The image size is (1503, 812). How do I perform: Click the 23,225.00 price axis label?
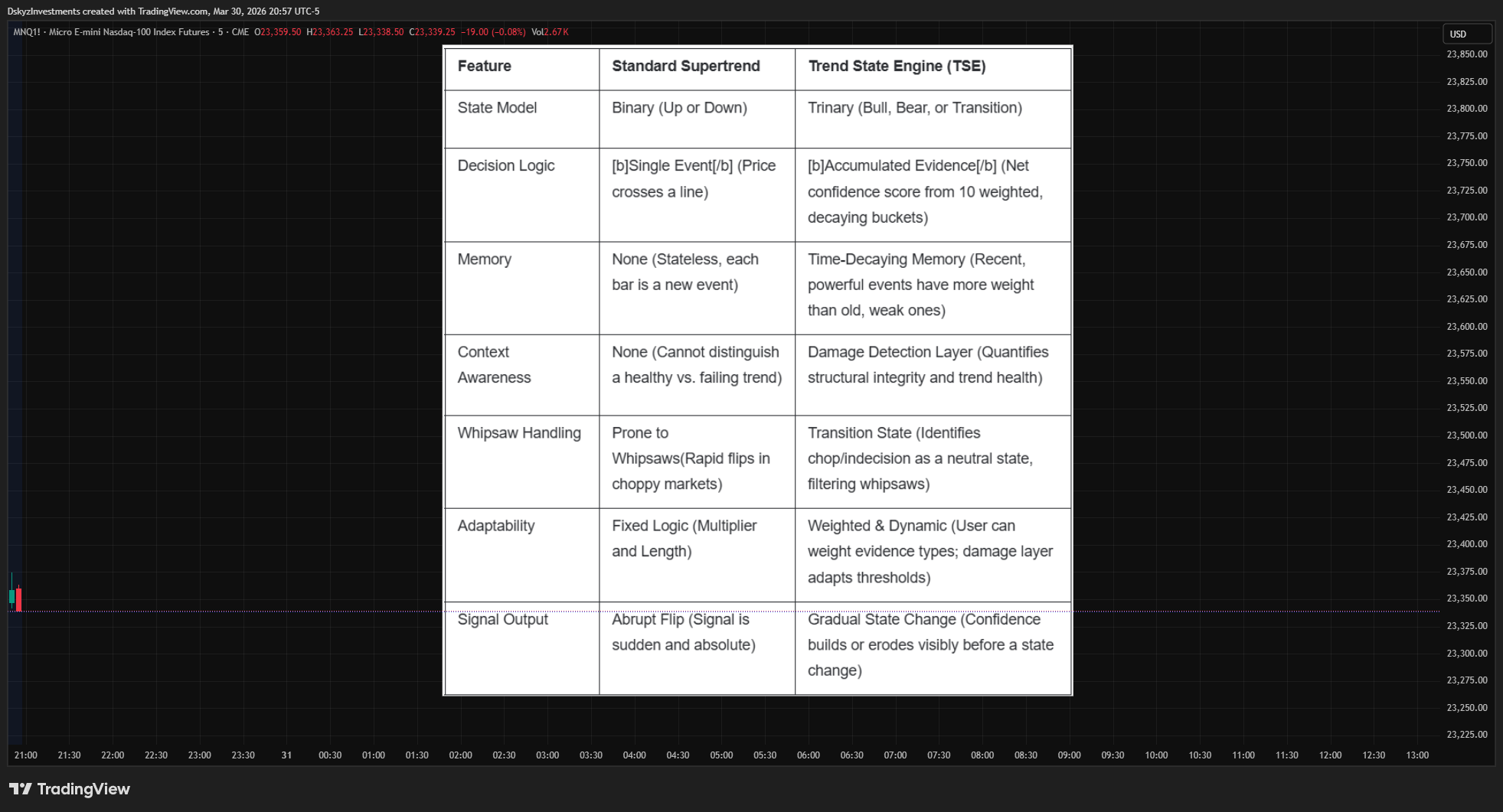pos(1466,735)
